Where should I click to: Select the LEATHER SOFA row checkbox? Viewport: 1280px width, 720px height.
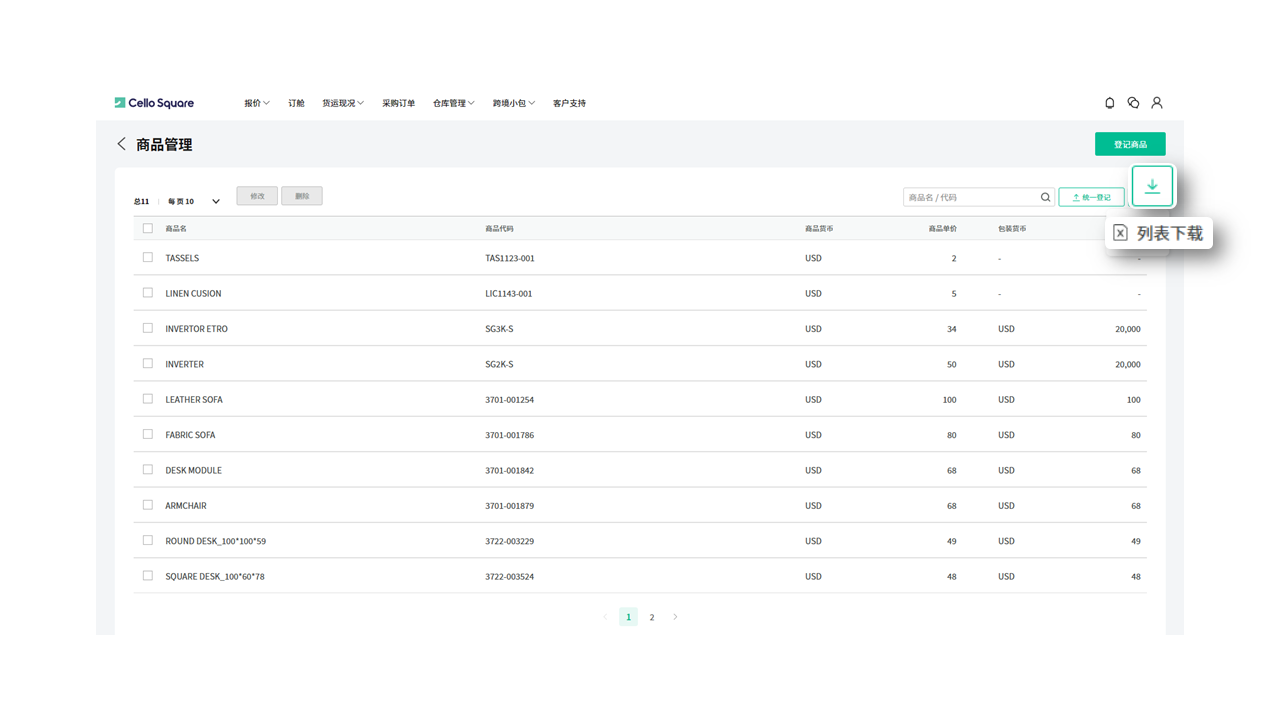click(148, 399)
